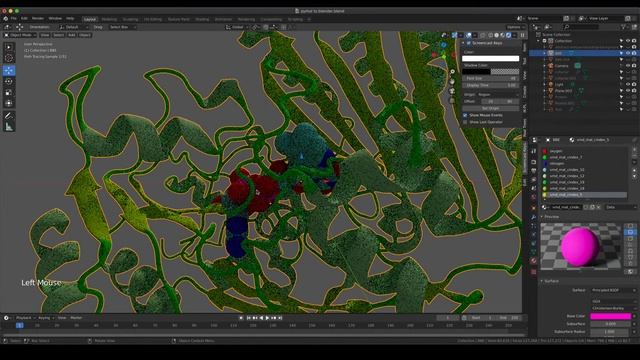640x360 pixels.
Task: Open the Global transform orientation dropdown
Action: (237, 27)
